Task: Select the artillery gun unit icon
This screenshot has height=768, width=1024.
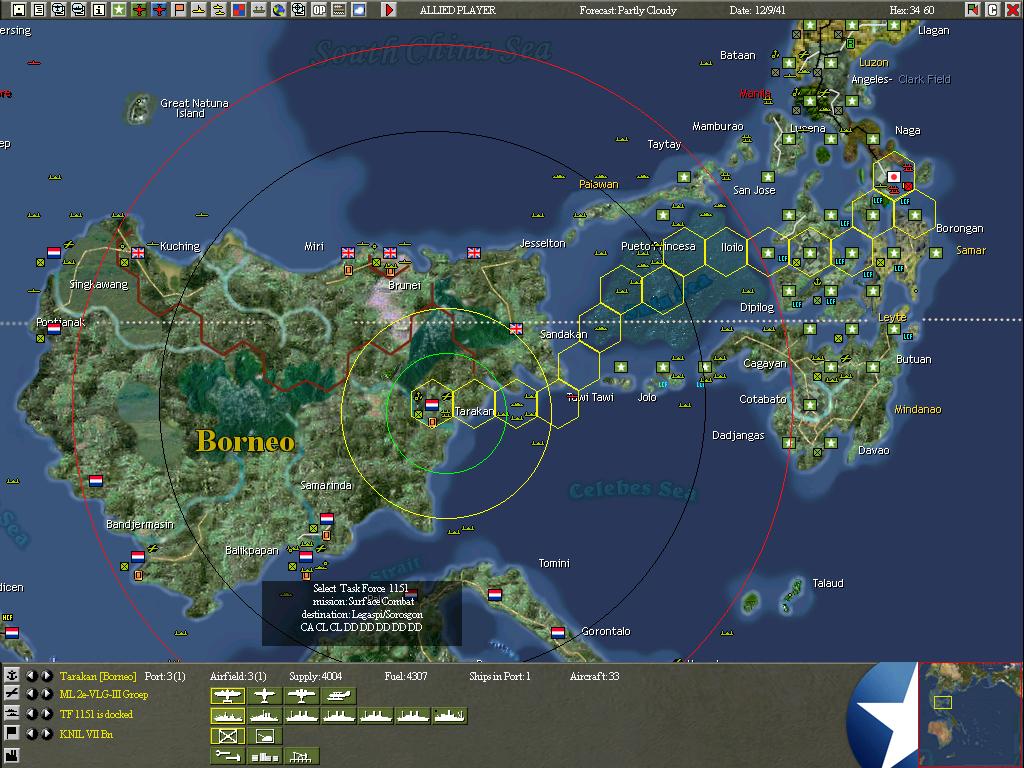Action: 264,736
